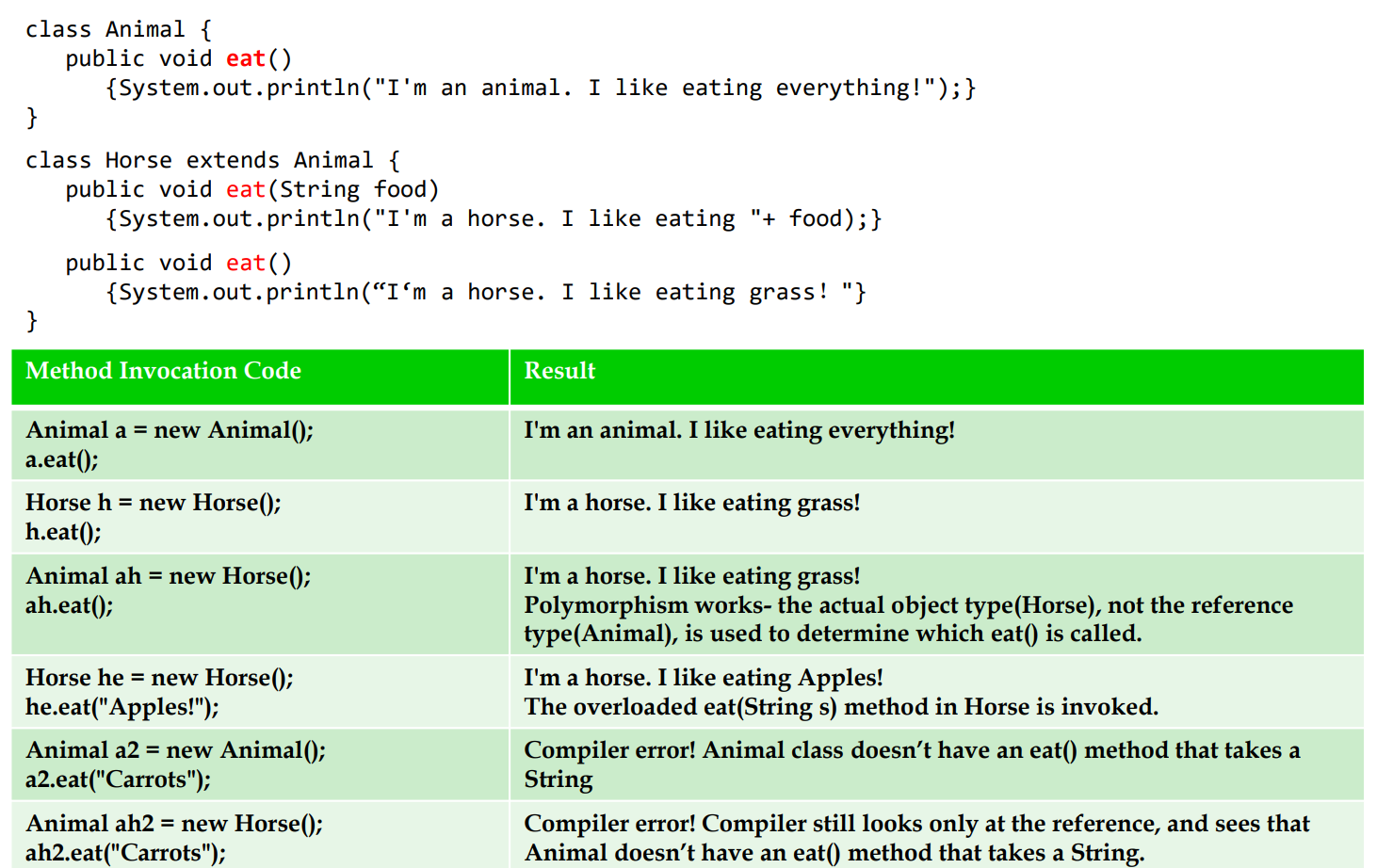Click the "ah.eat();" invocation text

69,605
